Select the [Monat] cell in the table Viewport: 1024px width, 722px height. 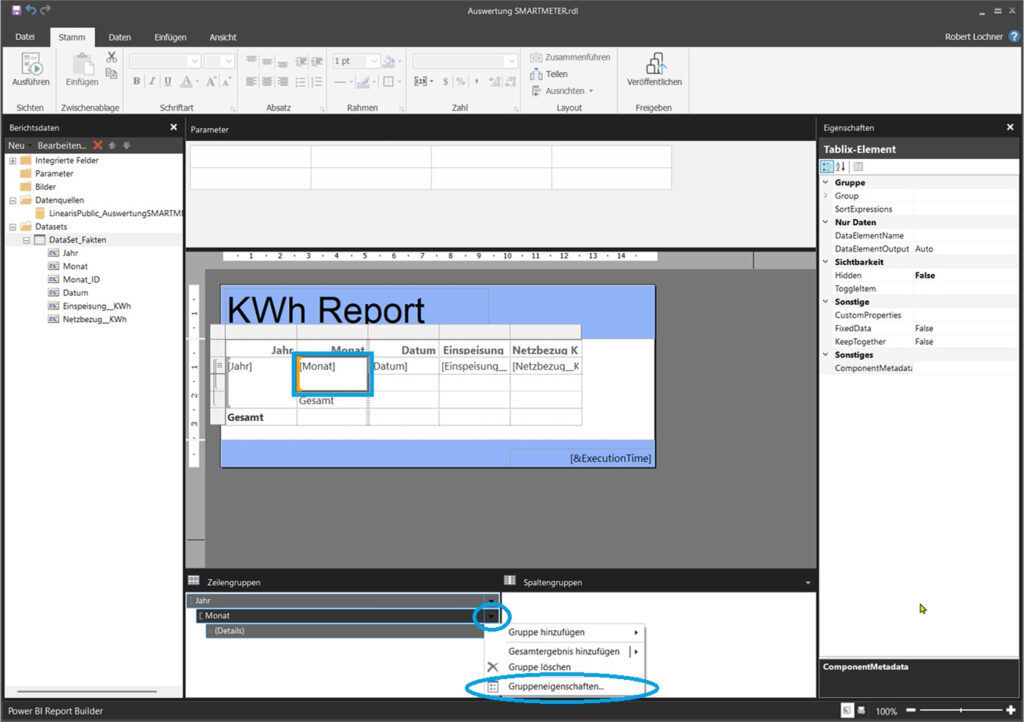click(332, 367)
